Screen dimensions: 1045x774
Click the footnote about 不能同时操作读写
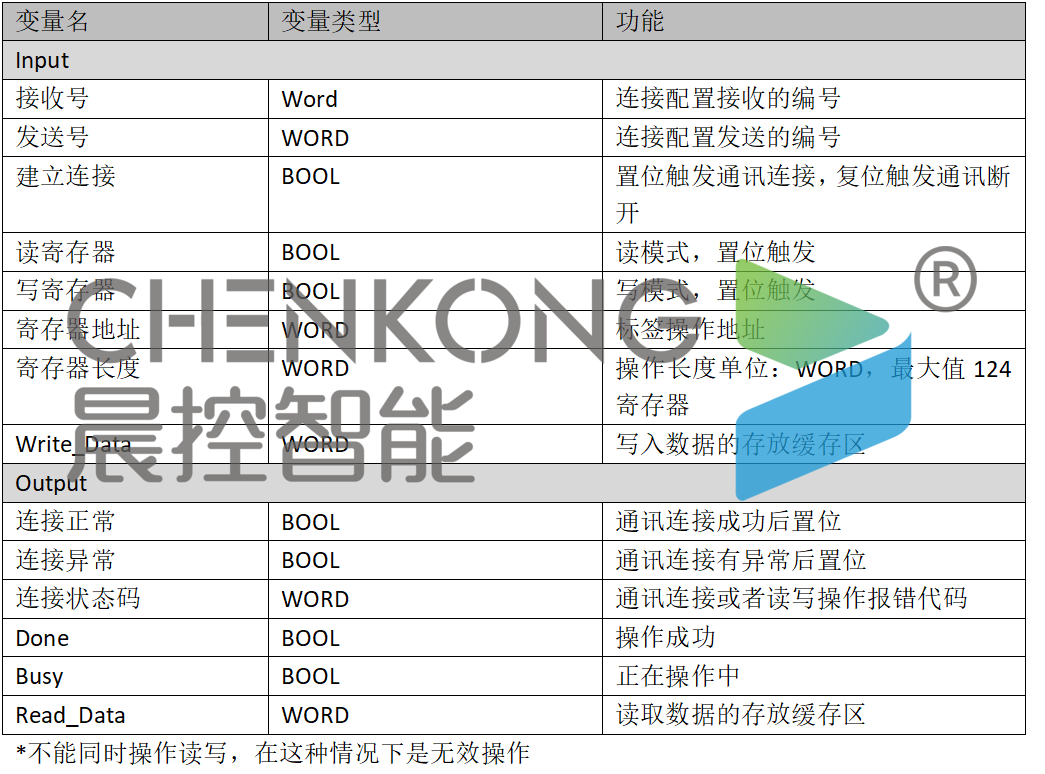[272, 753]
